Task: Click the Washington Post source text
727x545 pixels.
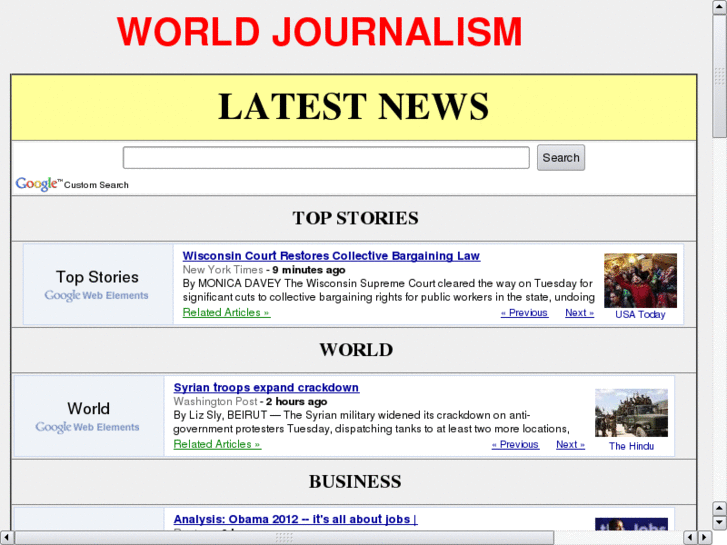Action: [215, 401]
